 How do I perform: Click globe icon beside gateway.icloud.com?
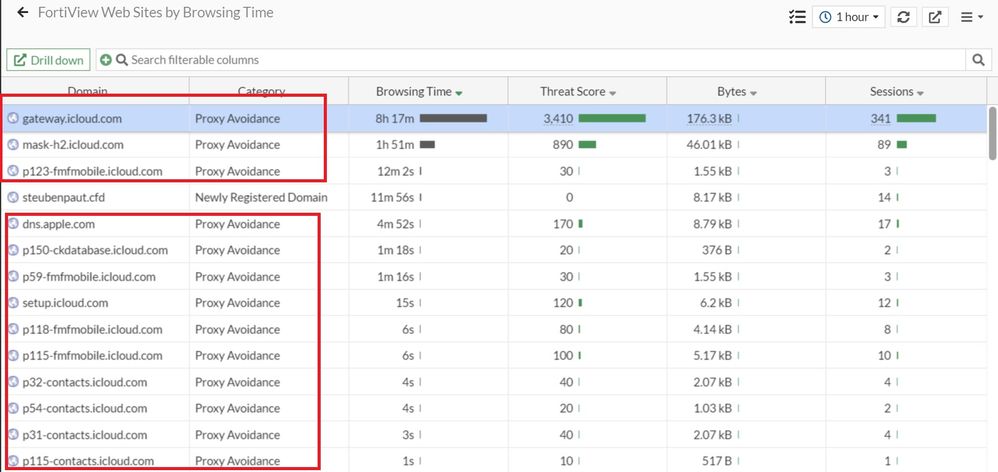click(13, 118)
